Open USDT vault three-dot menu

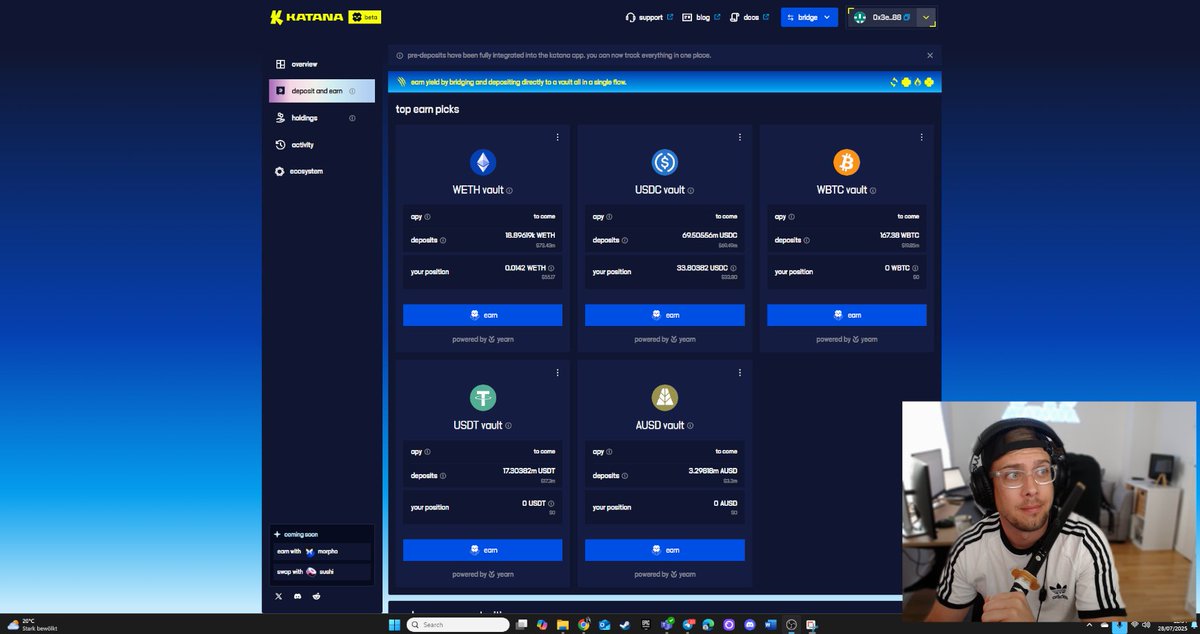tap(557, 372)
